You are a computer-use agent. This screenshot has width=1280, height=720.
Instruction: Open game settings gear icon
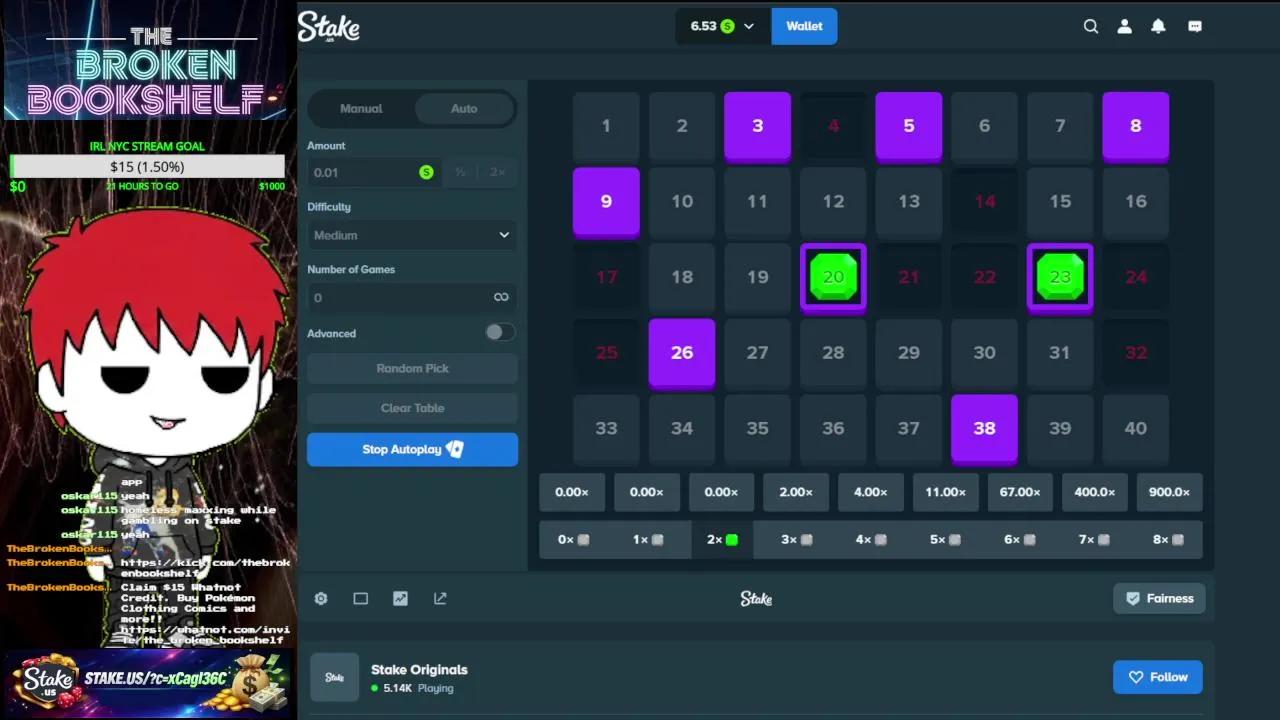321,598
